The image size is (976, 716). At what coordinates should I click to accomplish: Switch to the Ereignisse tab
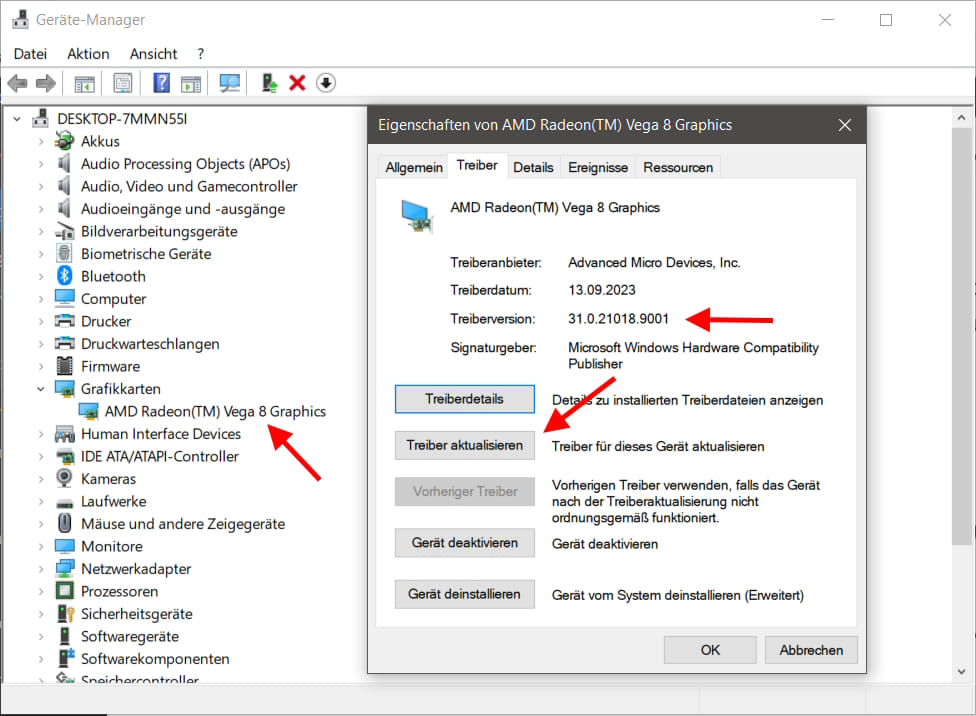coord(598,167)
